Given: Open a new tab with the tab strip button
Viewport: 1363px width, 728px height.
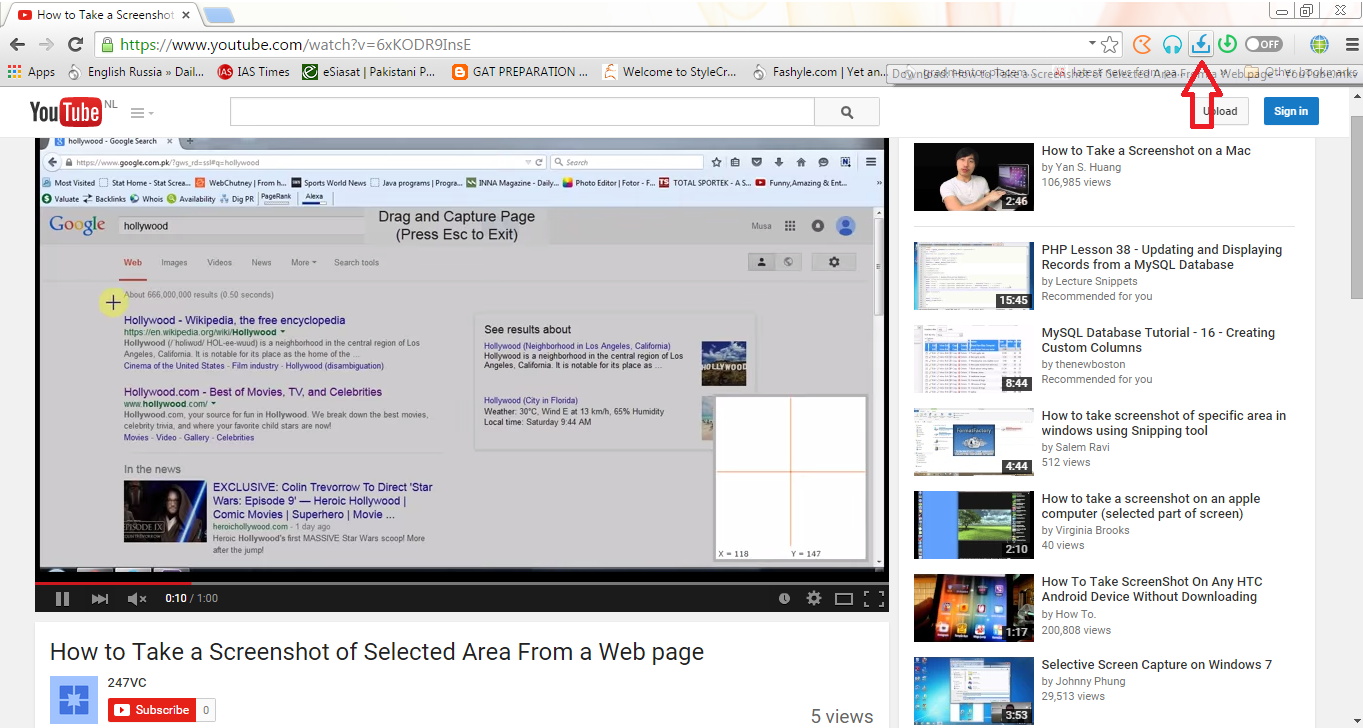Looking at the screenshot, I should pyautogui.click(x=219, y=15).
